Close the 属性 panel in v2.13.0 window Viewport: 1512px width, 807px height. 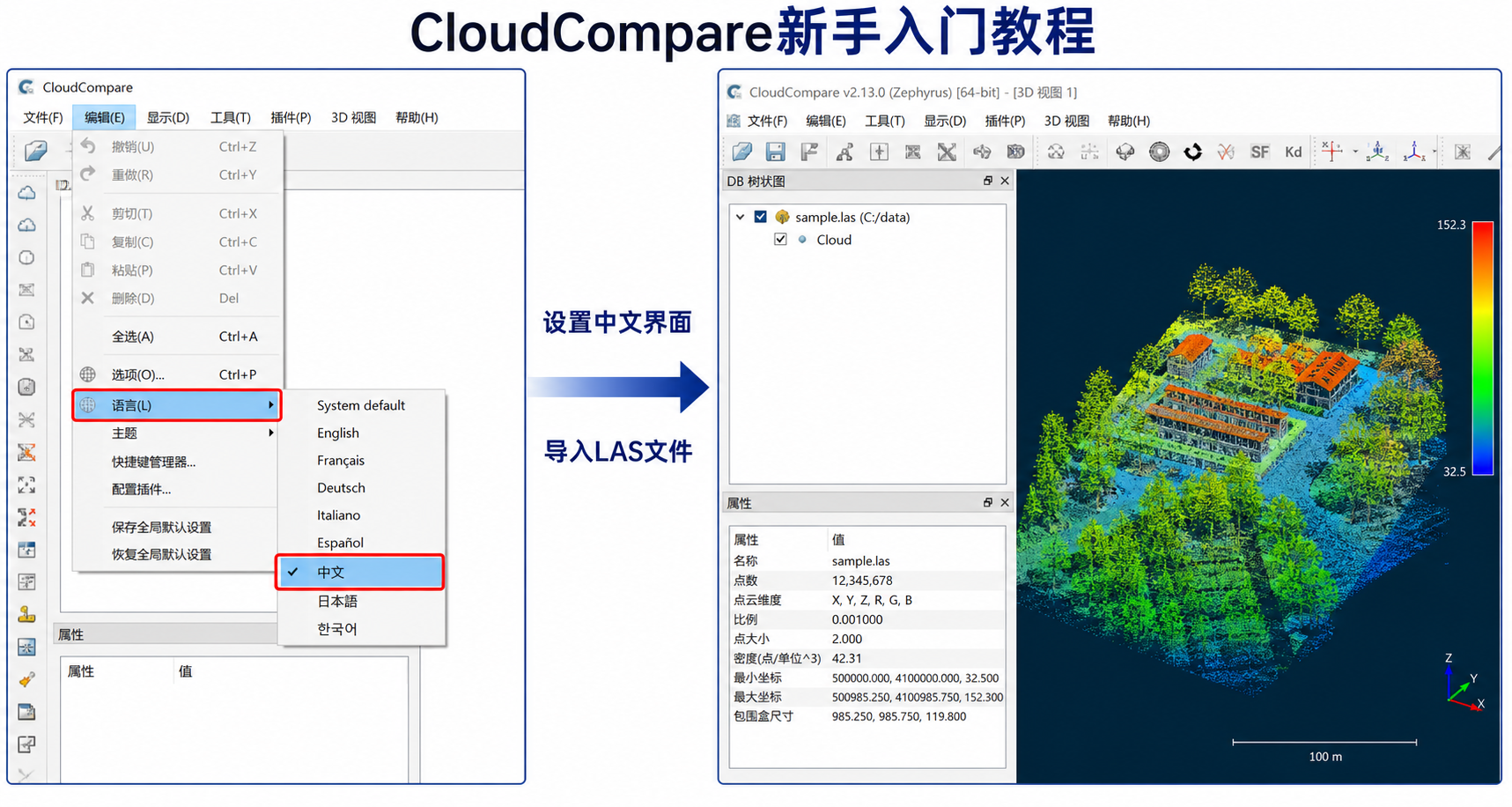(x=1005, y=502)
